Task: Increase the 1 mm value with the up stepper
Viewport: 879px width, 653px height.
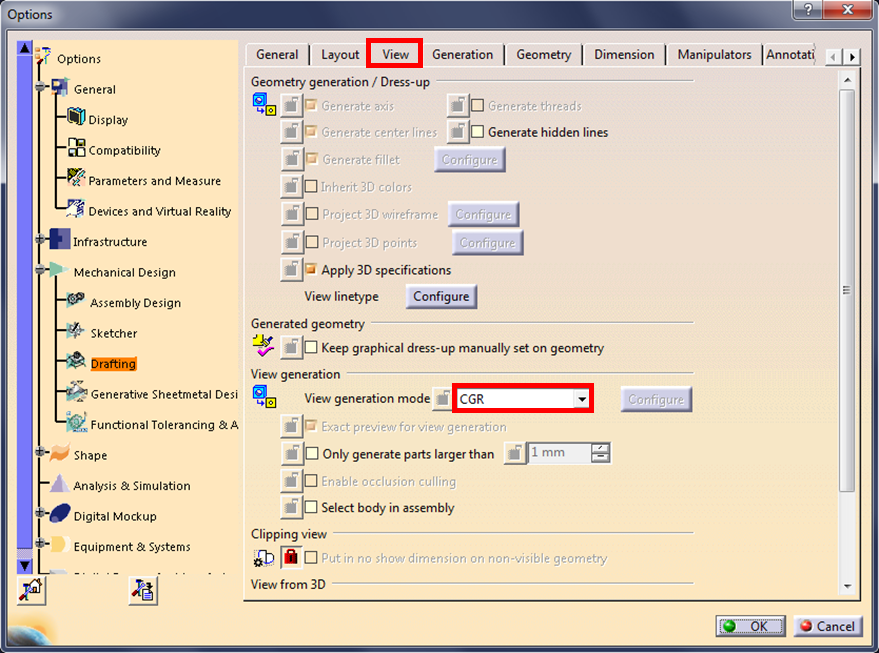Action: coord(599,448)
